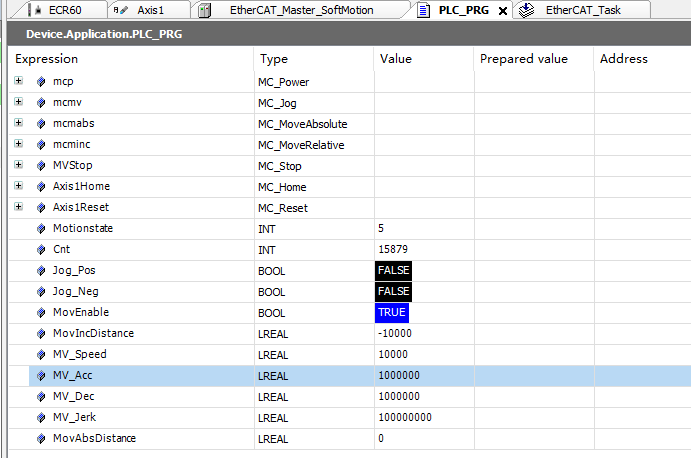Image resolution: width=691 pixels, height=458 pixels.
Task: Click the variable icon beside Motionstate
Action: (41, 229)
